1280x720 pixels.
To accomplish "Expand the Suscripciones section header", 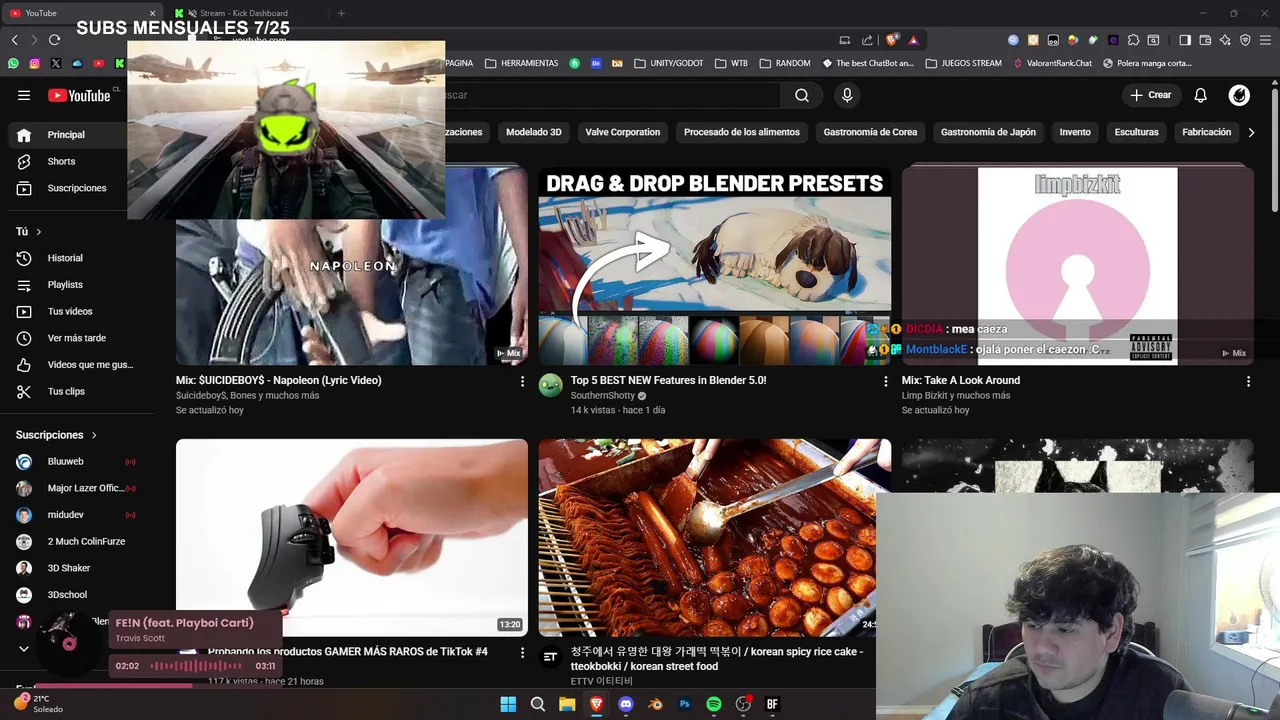I will pos(57,435).
